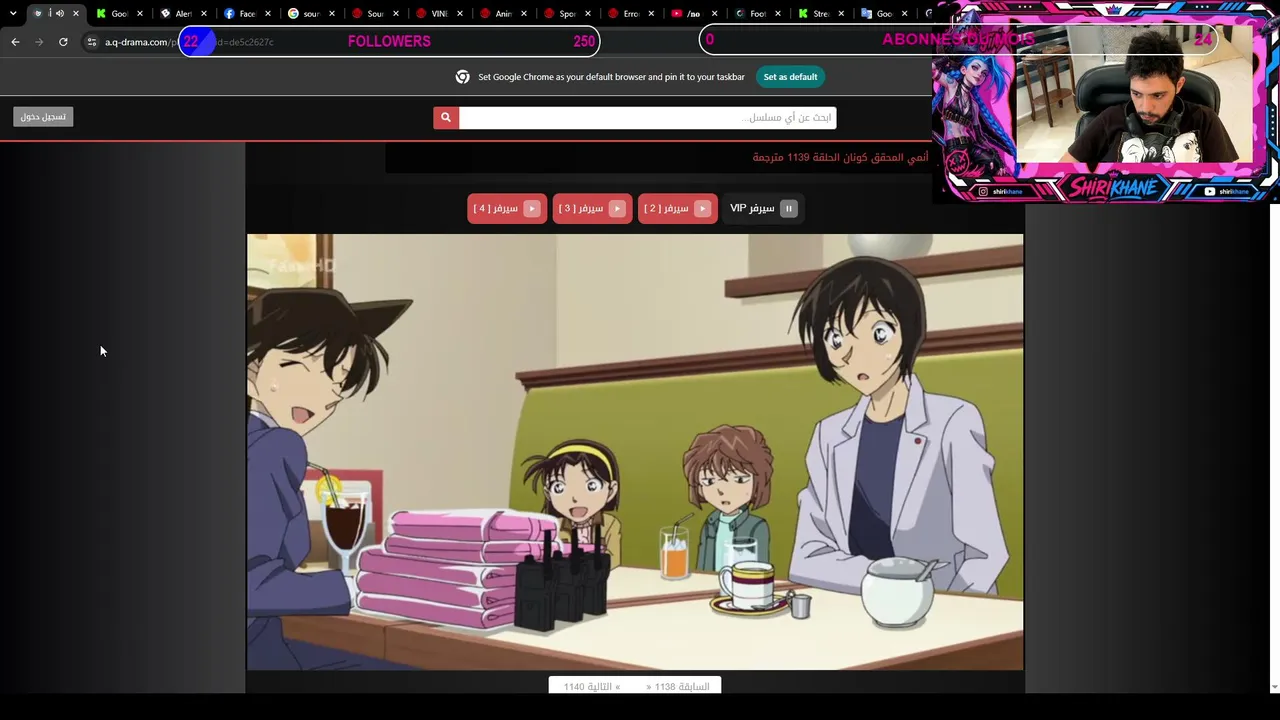Image resolution: width=1280 pixels, height=720 pixels.
Task: Switch to the Google 'sour' tab
Action: pyautogui.click(x=310, y=13)
